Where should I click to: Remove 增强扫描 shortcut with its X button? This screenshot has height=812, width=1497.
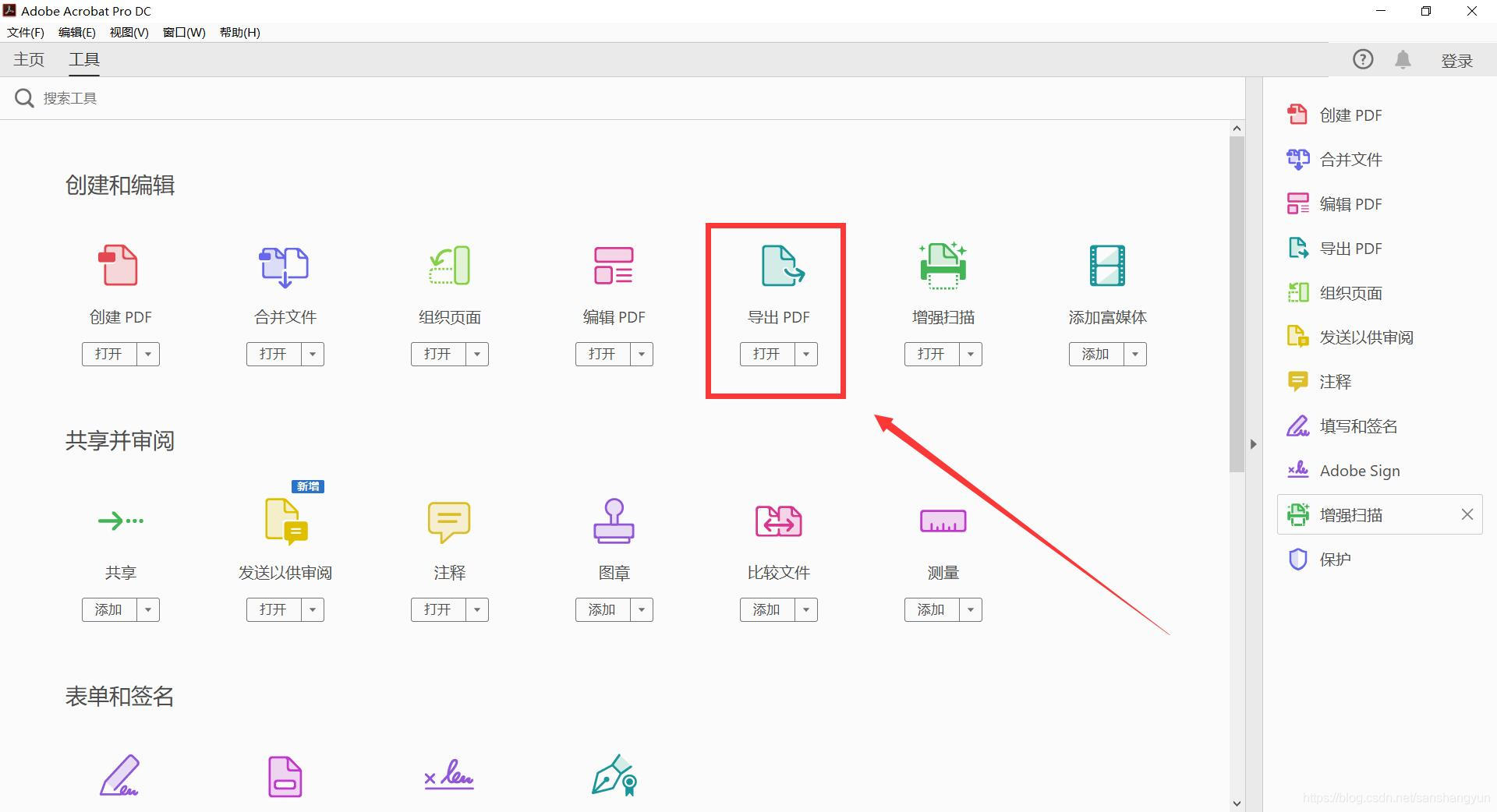(x=1467, y=514)
